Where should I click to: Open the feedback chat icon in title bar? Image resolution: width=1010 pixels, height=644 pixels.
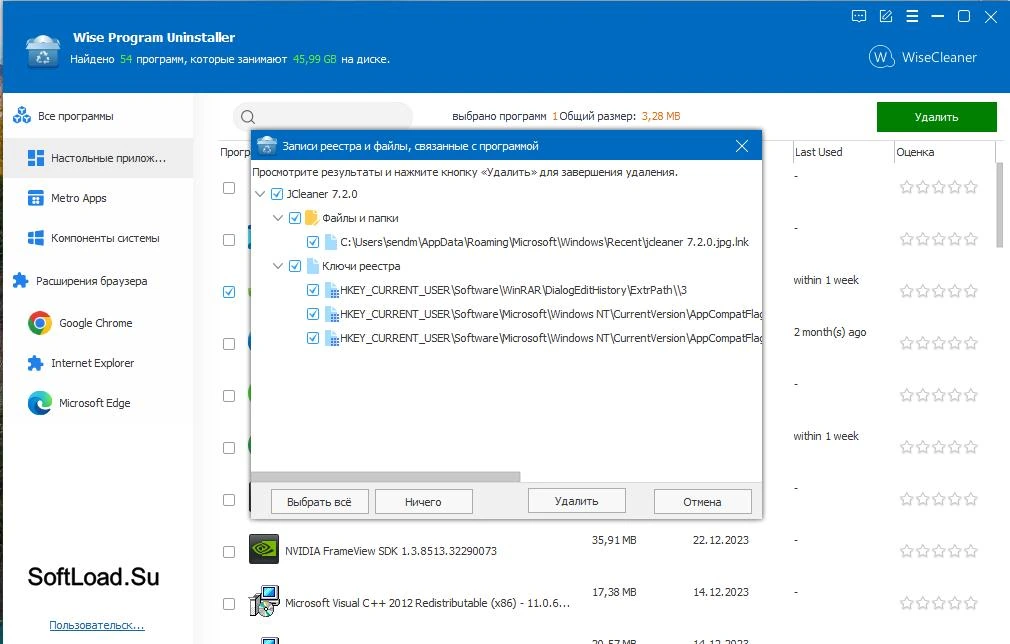(x=859, y=16)
